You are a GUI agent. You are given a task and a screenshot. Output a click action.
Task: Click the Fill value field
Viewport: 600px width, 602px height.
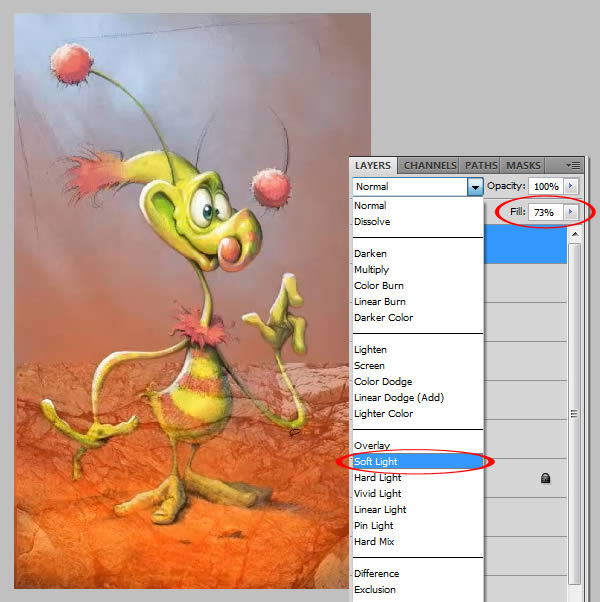coord(545,212)
